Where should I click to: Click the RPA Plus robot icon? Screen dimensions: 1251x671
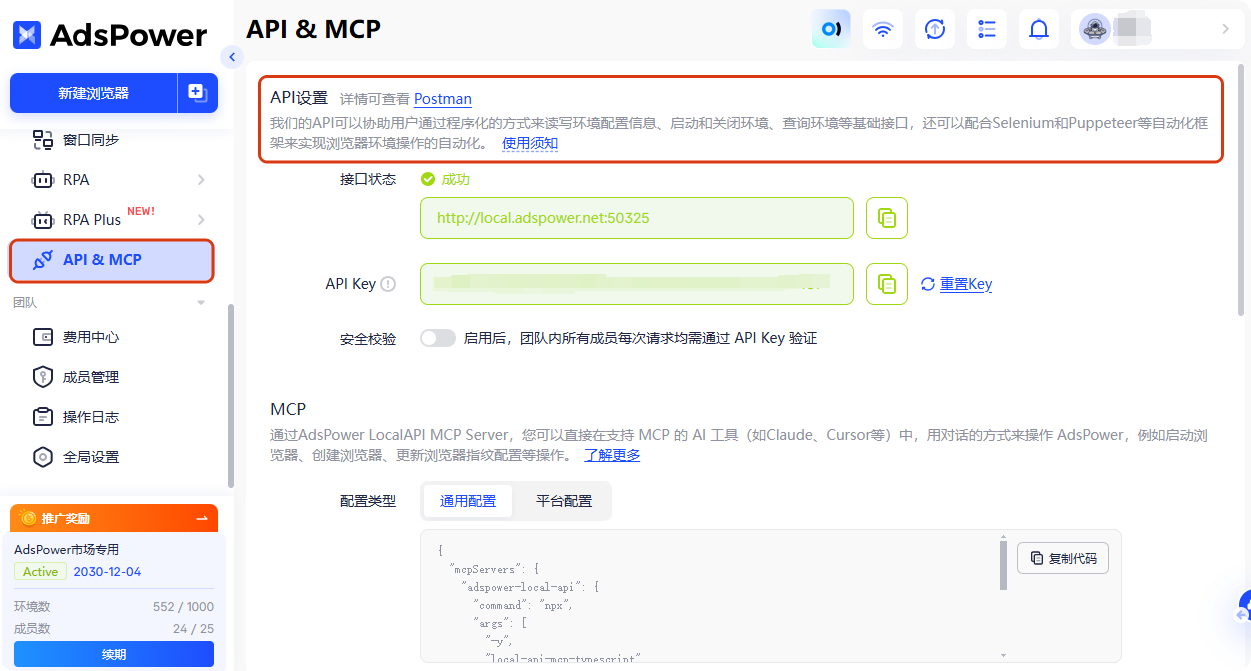point(43,220)
